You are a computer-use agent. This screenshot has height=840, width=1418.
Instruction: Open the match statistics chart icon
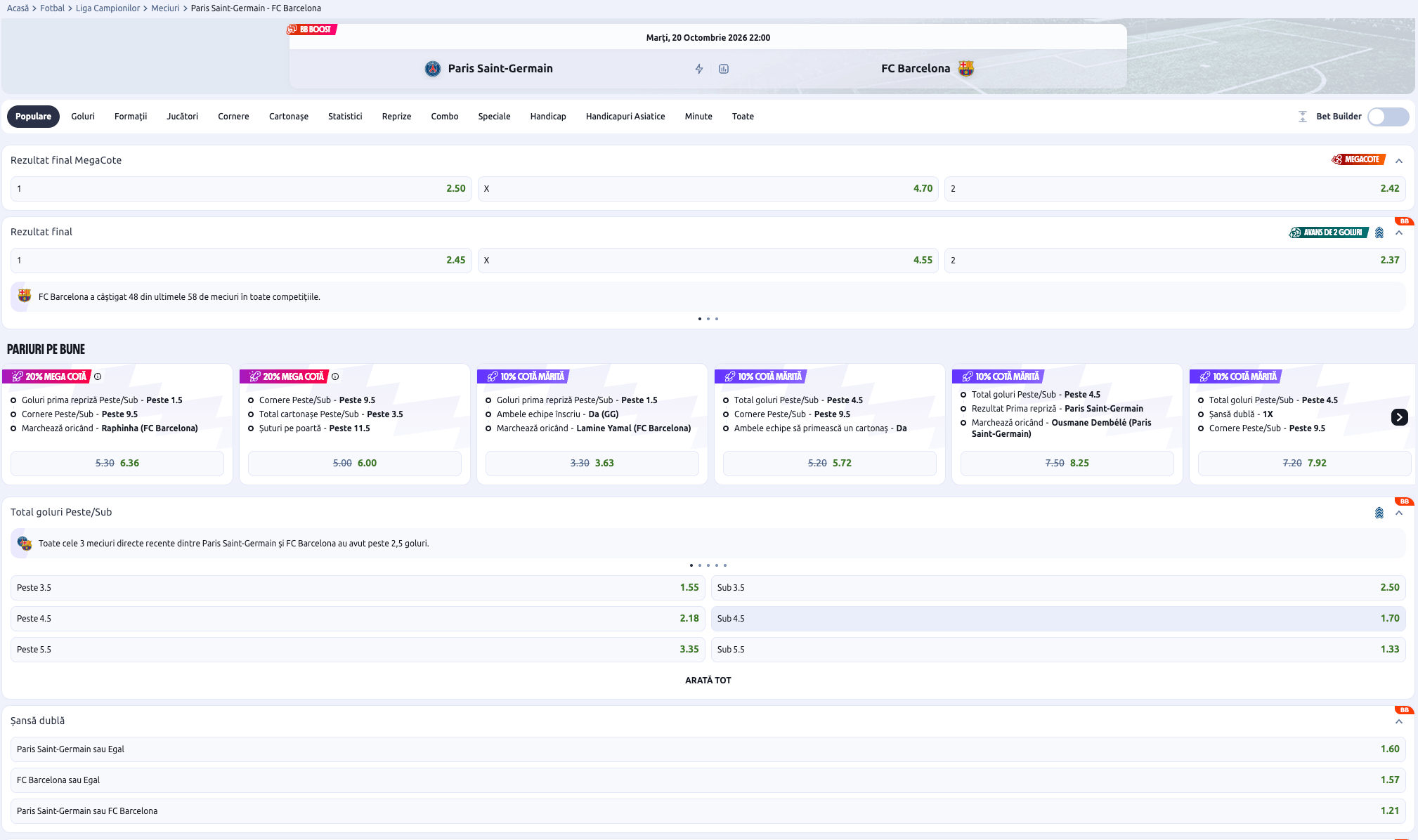pyautogui.click(x=724, y=69)
